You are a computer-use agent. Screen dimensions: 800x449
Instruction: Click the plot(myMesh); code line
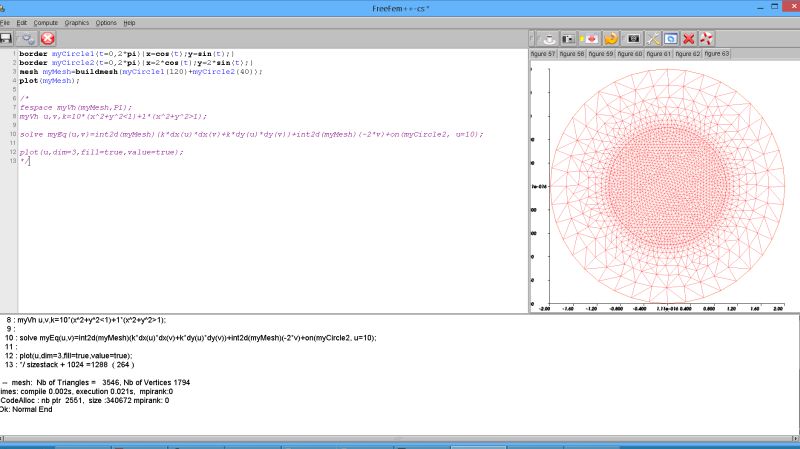point(49,81)
